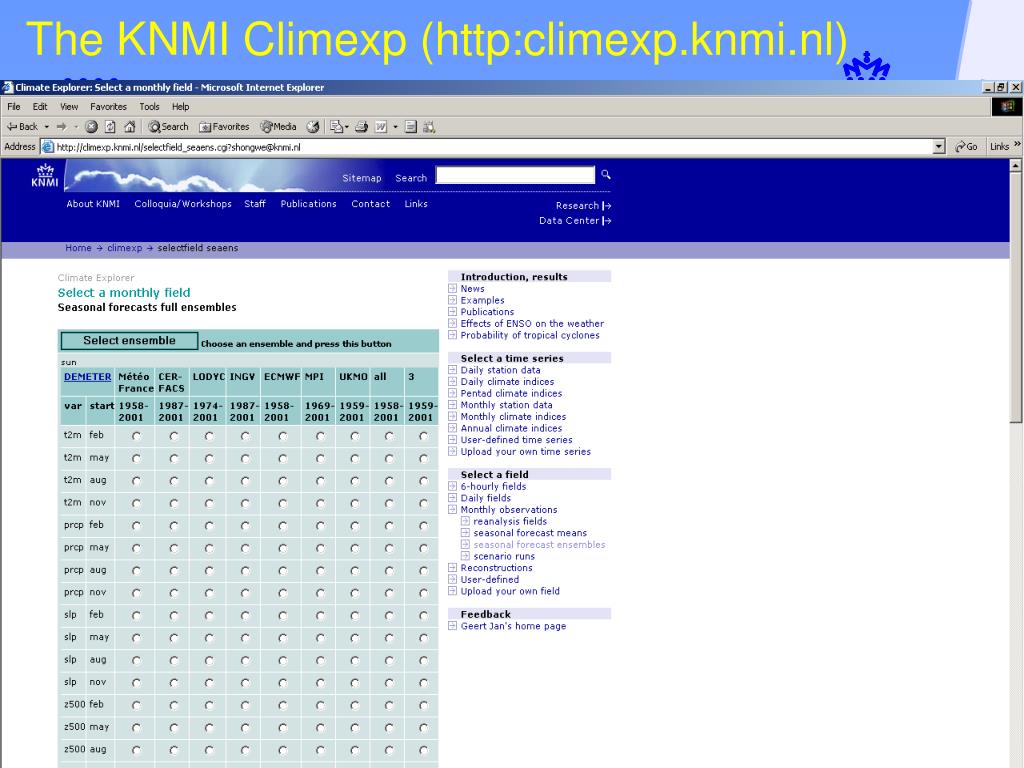
Task: Open the Edit menu
Action: coord(40,106)
